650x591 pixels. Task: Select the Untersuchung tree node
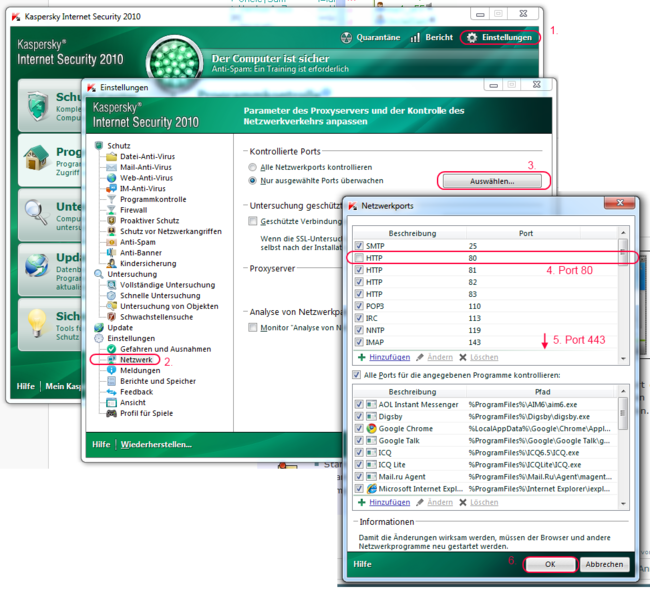click(132, 274)
